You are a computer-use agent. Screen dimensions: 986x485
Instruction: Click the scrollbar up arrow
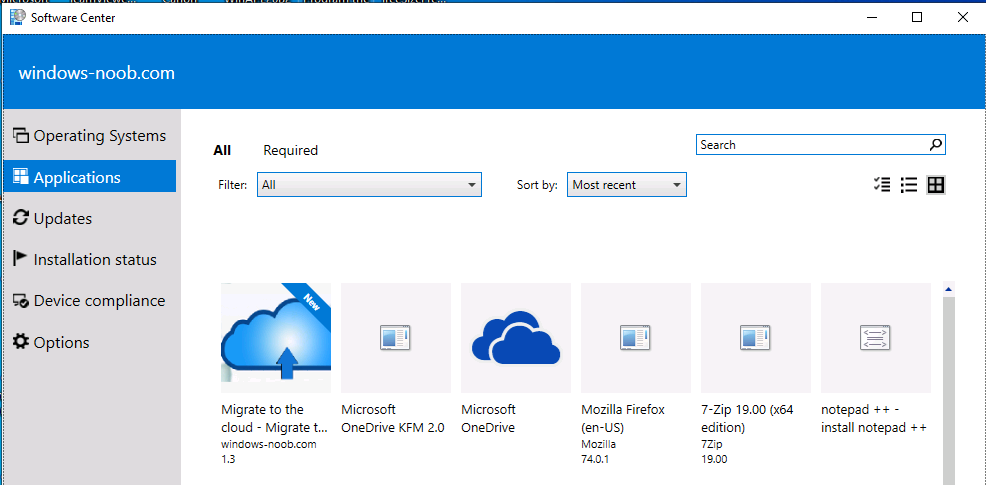click(x=949, y=289)
